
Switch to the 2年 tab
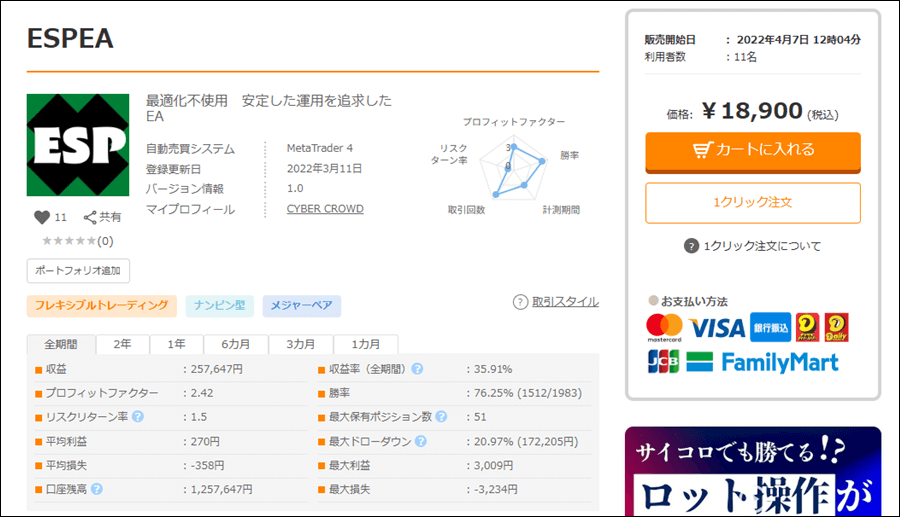[122, 344]
